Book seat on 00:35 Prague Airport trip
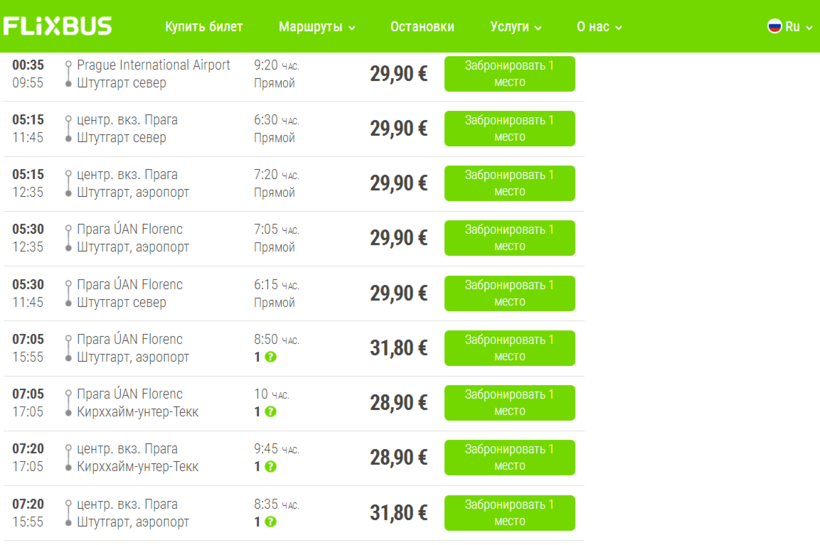The image size is (820, 545). [509, 74]
